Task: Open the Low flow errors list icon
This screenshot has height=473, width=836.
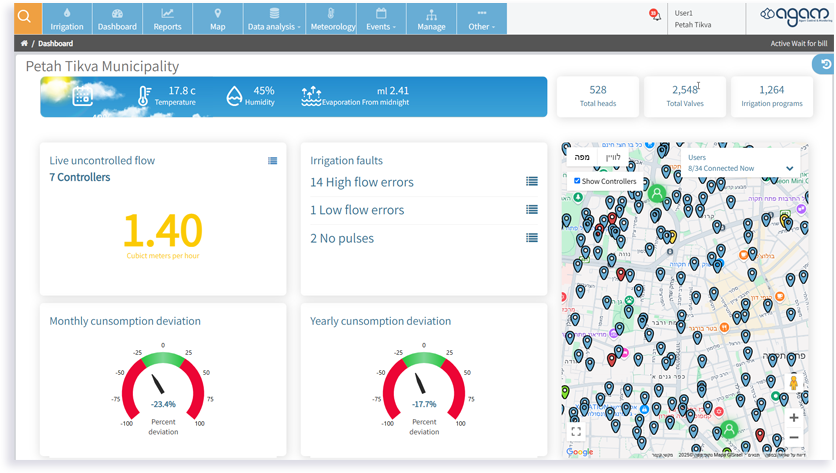Action: coord(532,210)
